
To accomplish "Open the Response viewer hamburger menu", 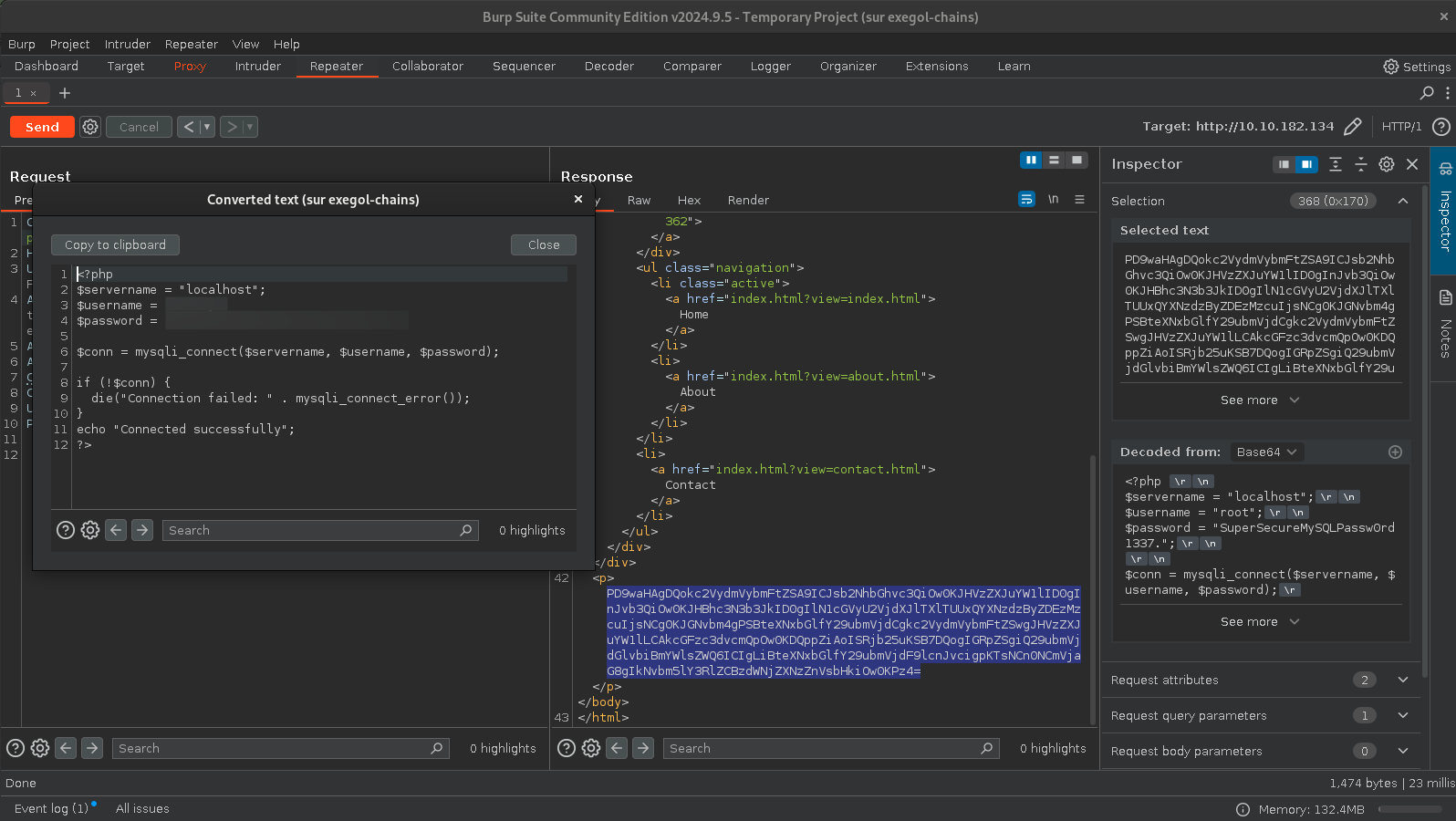I will (1079, 199).
